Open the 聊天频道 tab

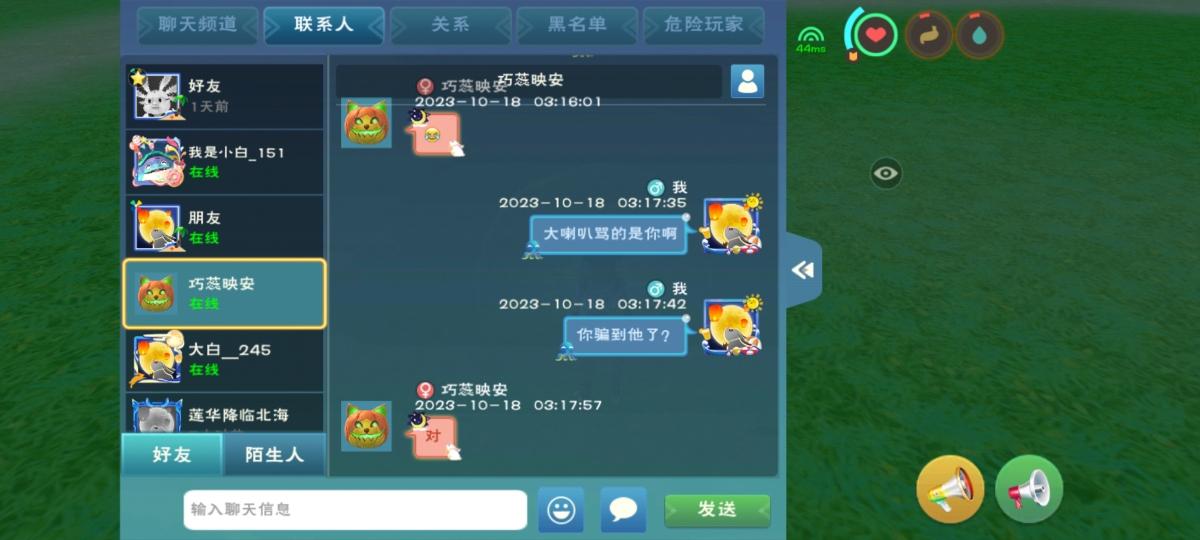tap(197, 25)
